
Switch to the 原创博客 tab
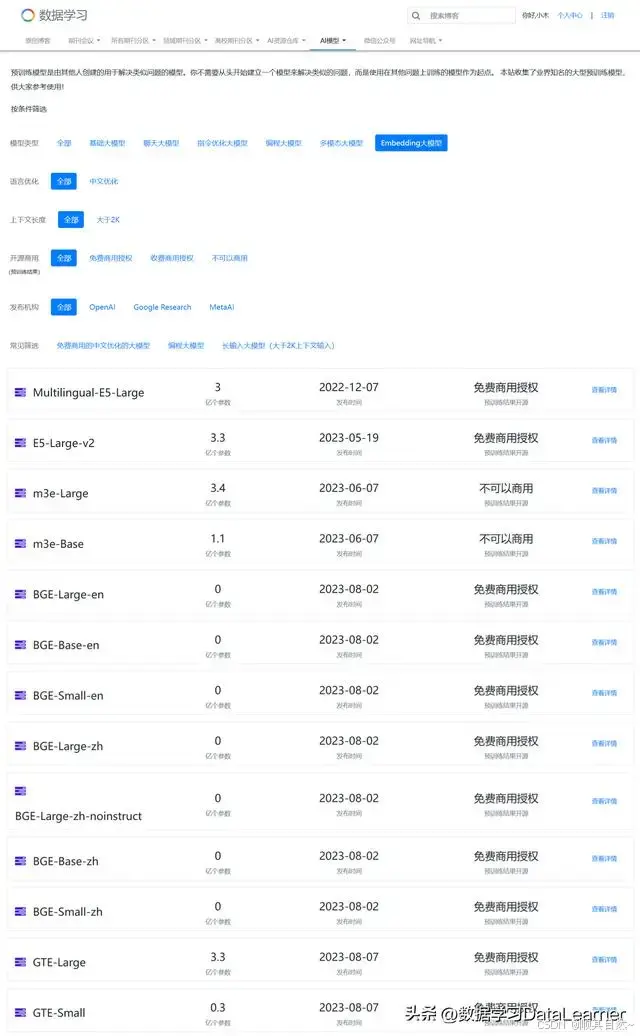tap(37, 40)
